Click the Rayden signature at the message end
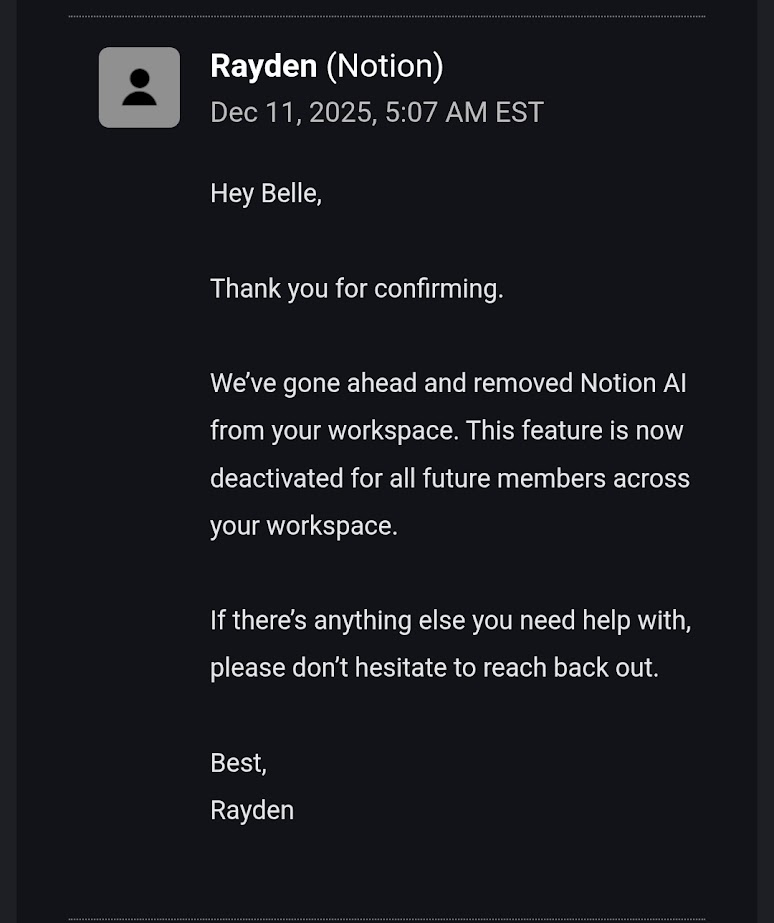This screenshot has width=774, height=923. (x=252, y=810)
